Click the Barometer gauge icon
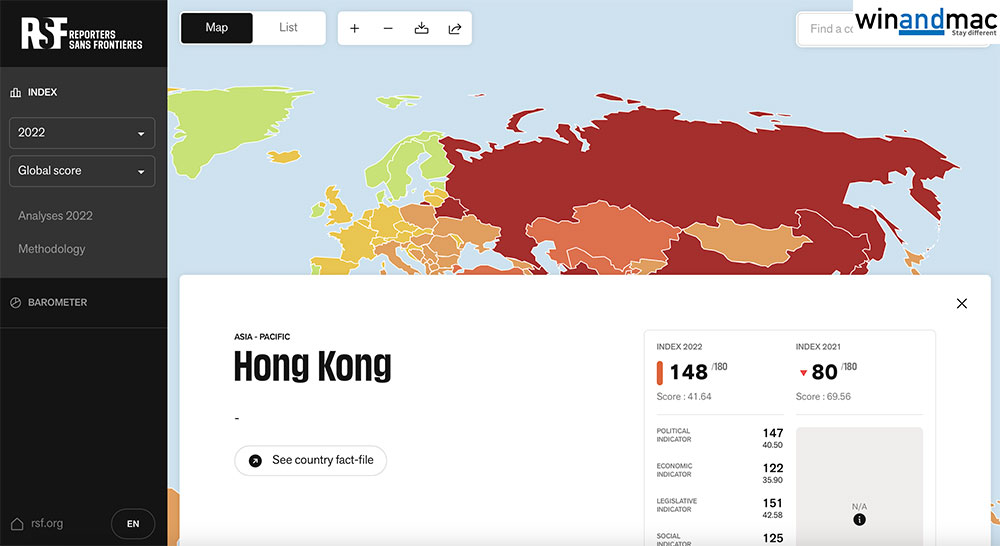The width and height of the screenshot is (1000, 546). [x=16, y=302]
